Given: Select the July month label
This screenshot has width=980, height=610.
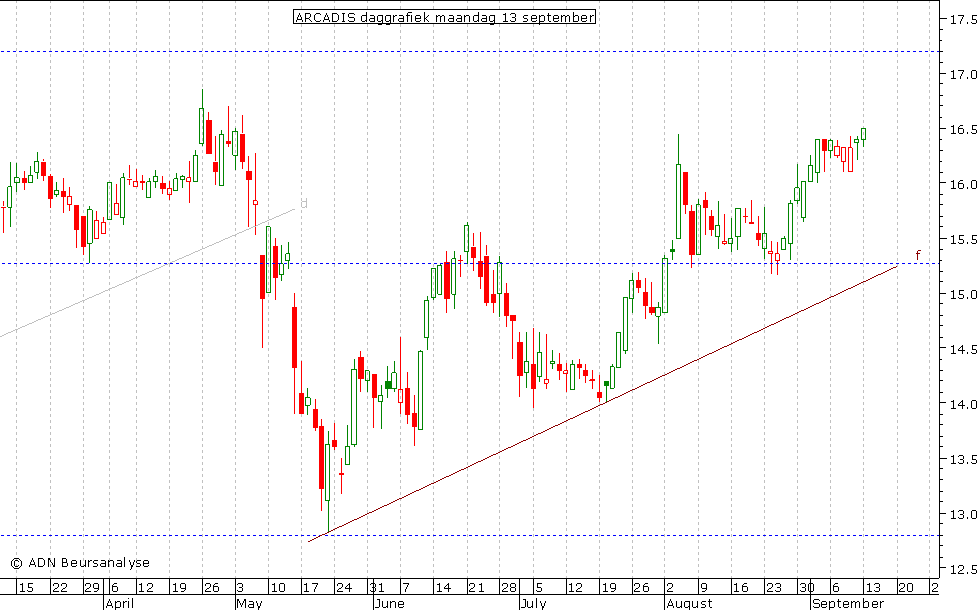Looking at the screenshot, I should coord(532,603).
